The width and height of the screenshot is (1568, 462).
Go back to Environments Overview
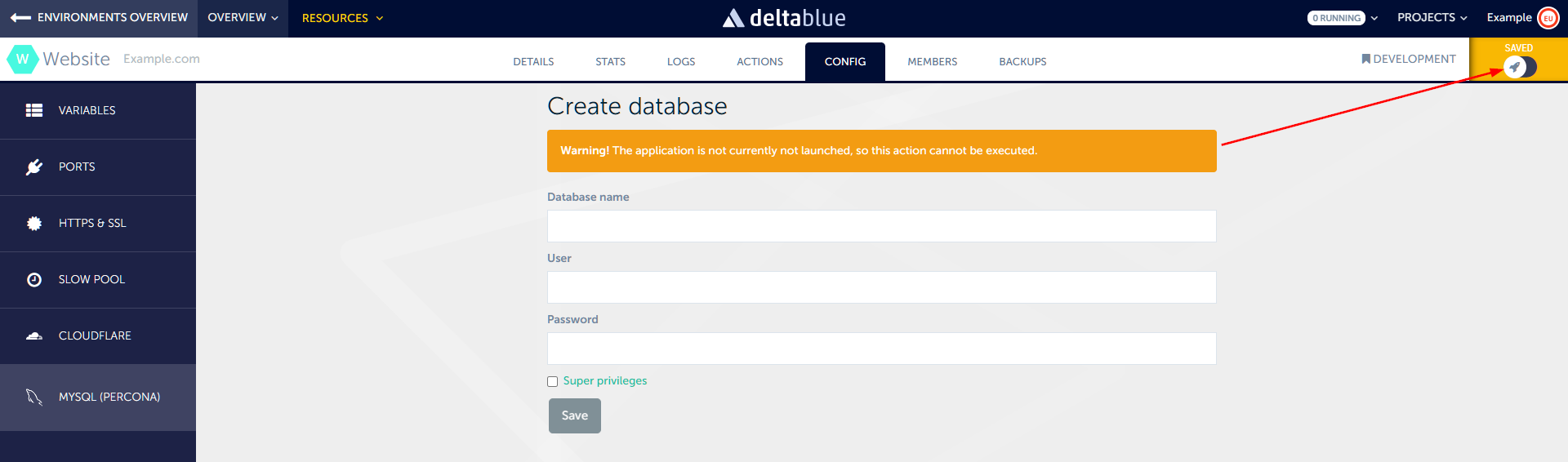pos(99,18)
